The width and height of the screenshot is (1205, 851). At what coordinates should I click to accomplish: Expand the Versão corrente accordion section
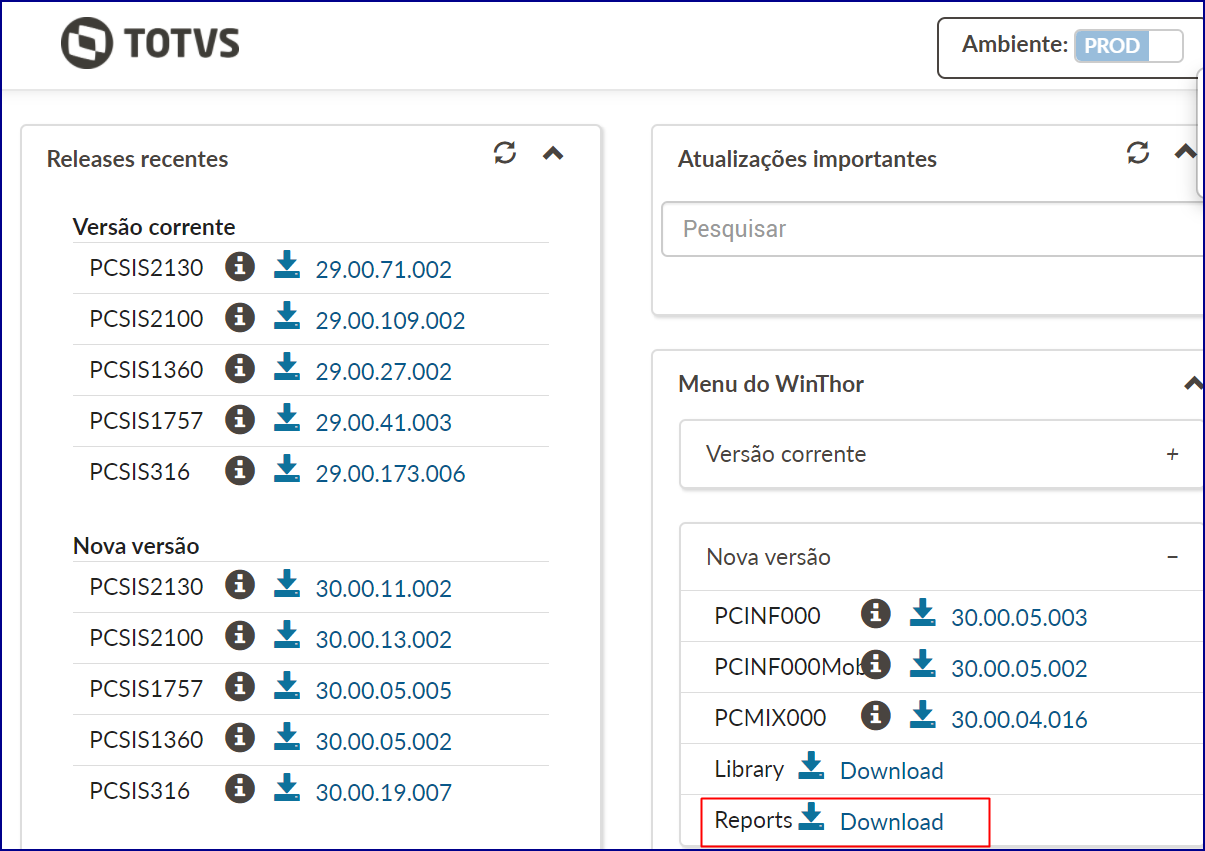[941, 454]
